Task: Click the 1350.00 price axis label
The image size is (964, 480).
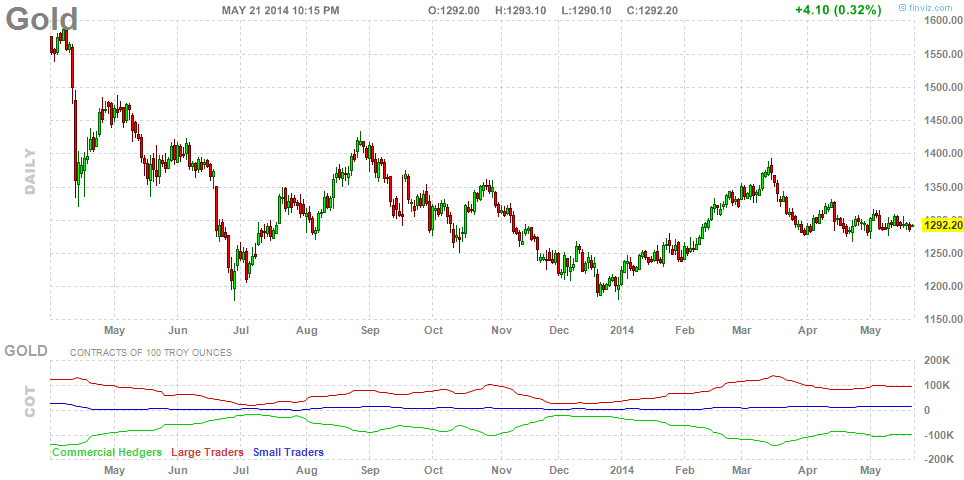Action: pyautogui.click(x=942, y=187)
